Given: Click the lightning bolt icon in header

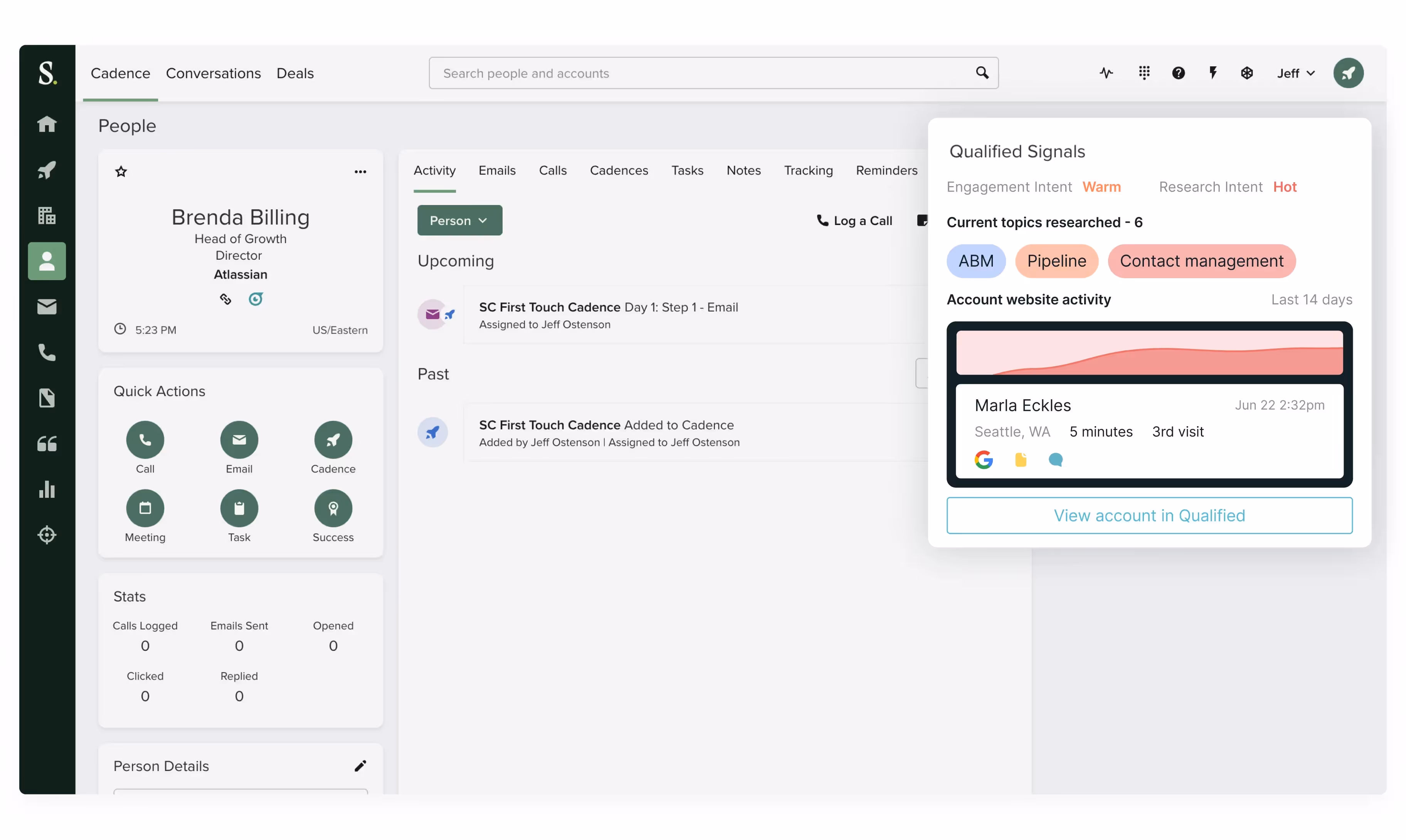Looking at the screenshot, I should (1213, 73).
